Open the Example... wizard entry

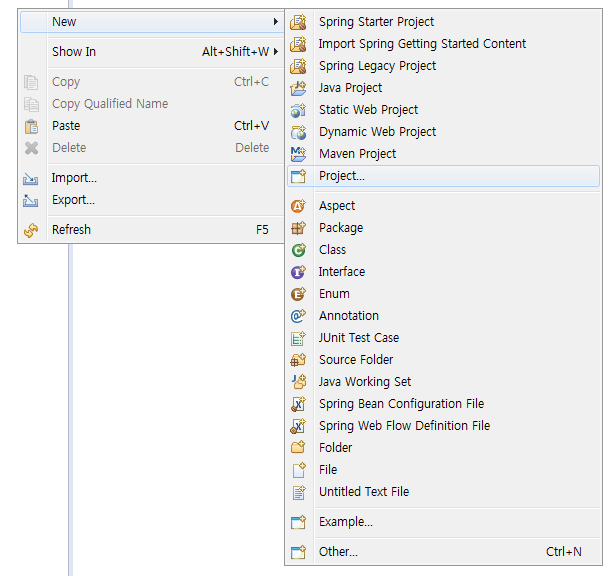point(443,522)
